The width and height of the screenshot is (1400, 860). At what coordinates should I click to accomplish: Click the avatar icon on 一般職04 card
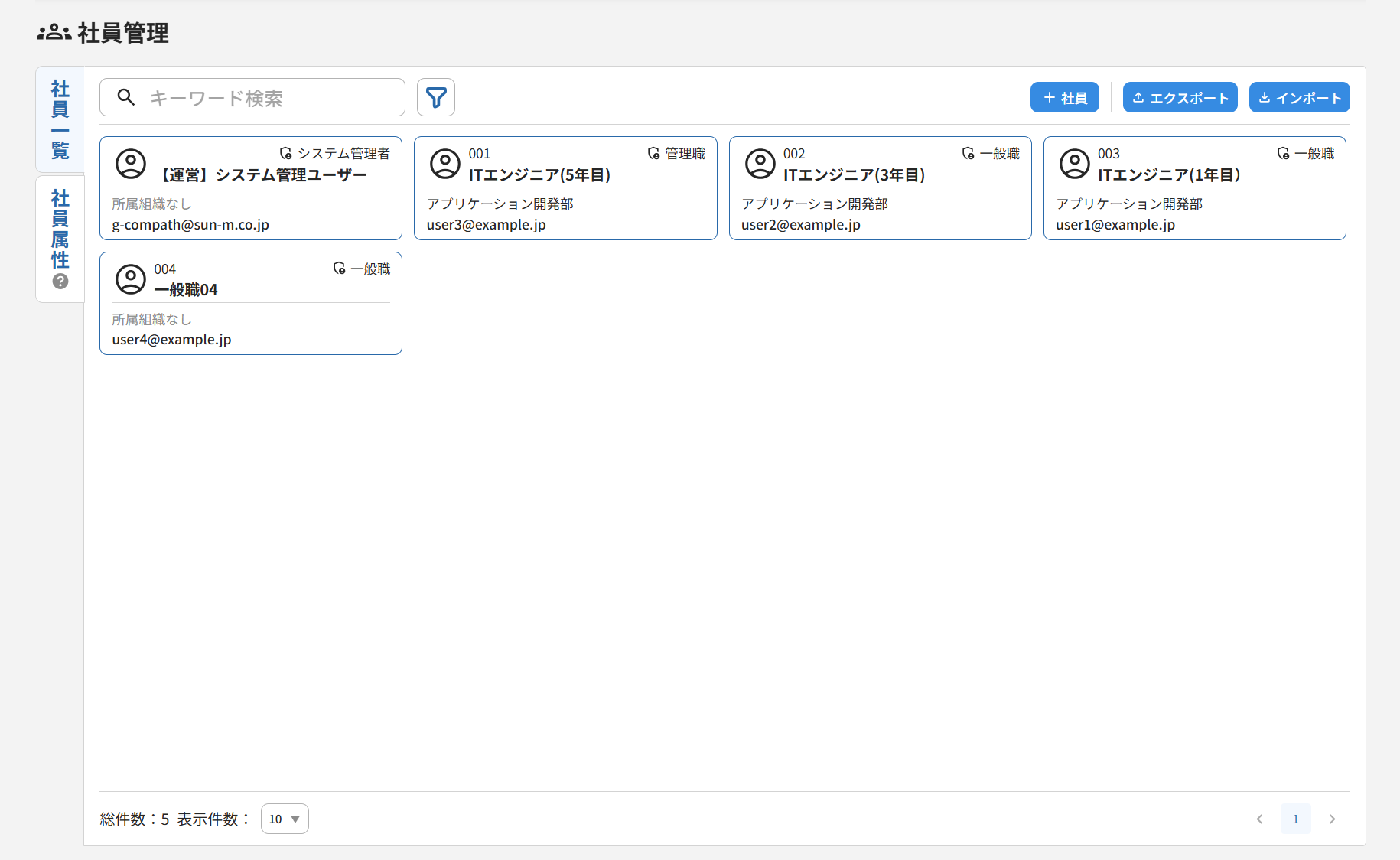pos(131,279)
